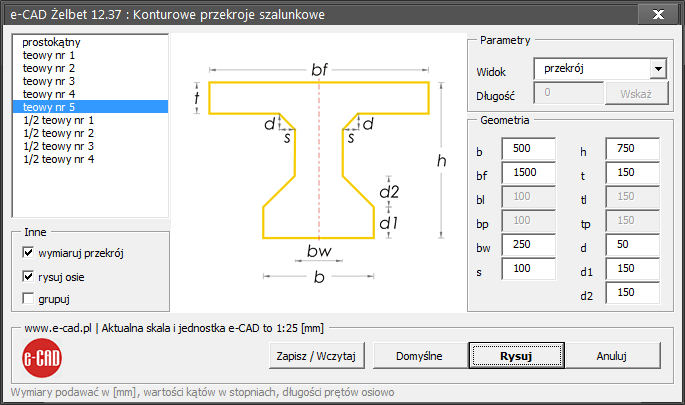Click the 'tl' disabled field
This screenshot has height=405, width=685.
pyautogui.click(x=633, y=197)
